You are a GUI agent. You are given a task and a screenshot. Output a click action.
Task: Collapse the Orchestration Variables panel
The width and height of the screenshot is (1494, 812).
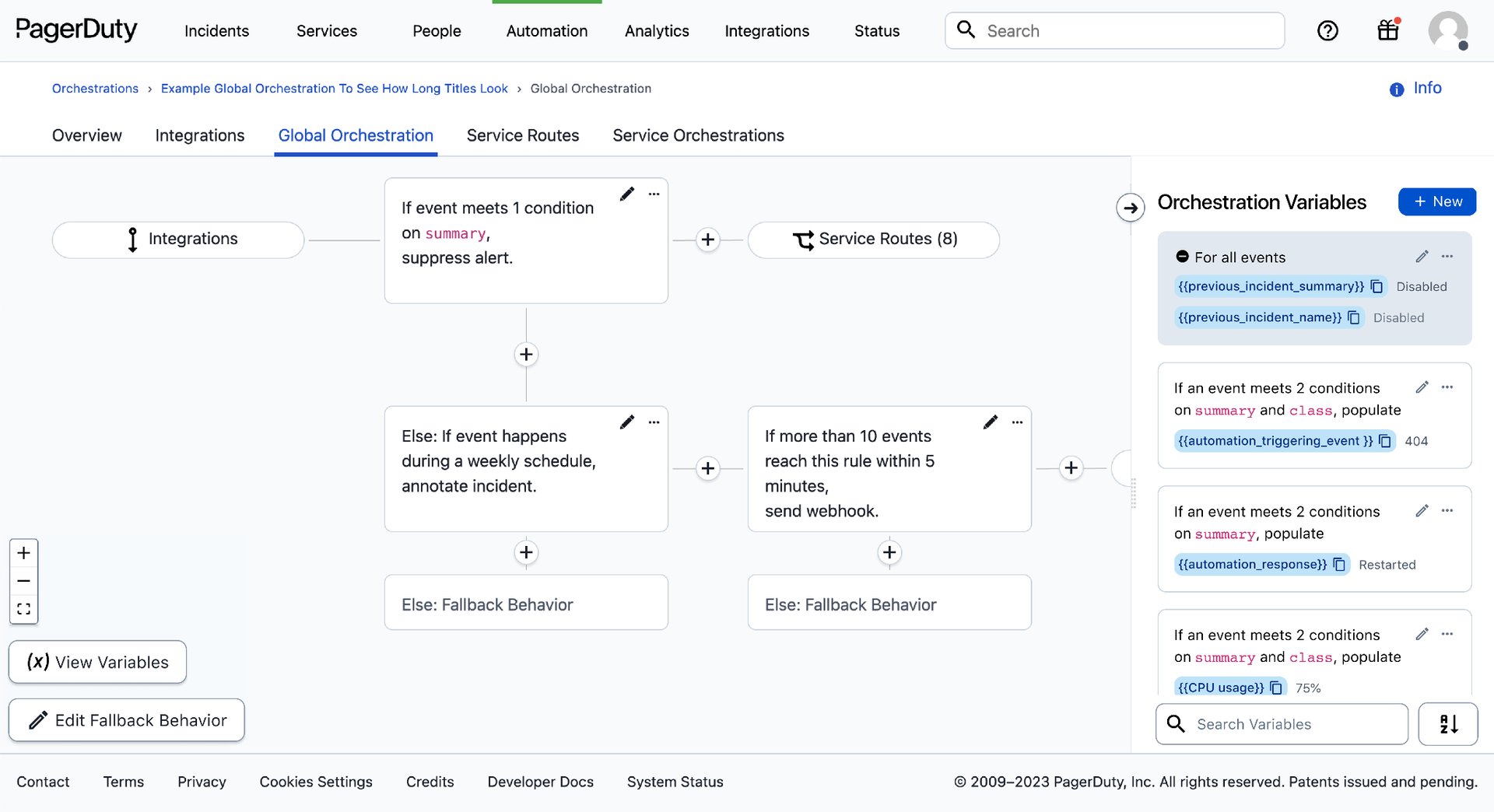tap(1130, 208)
